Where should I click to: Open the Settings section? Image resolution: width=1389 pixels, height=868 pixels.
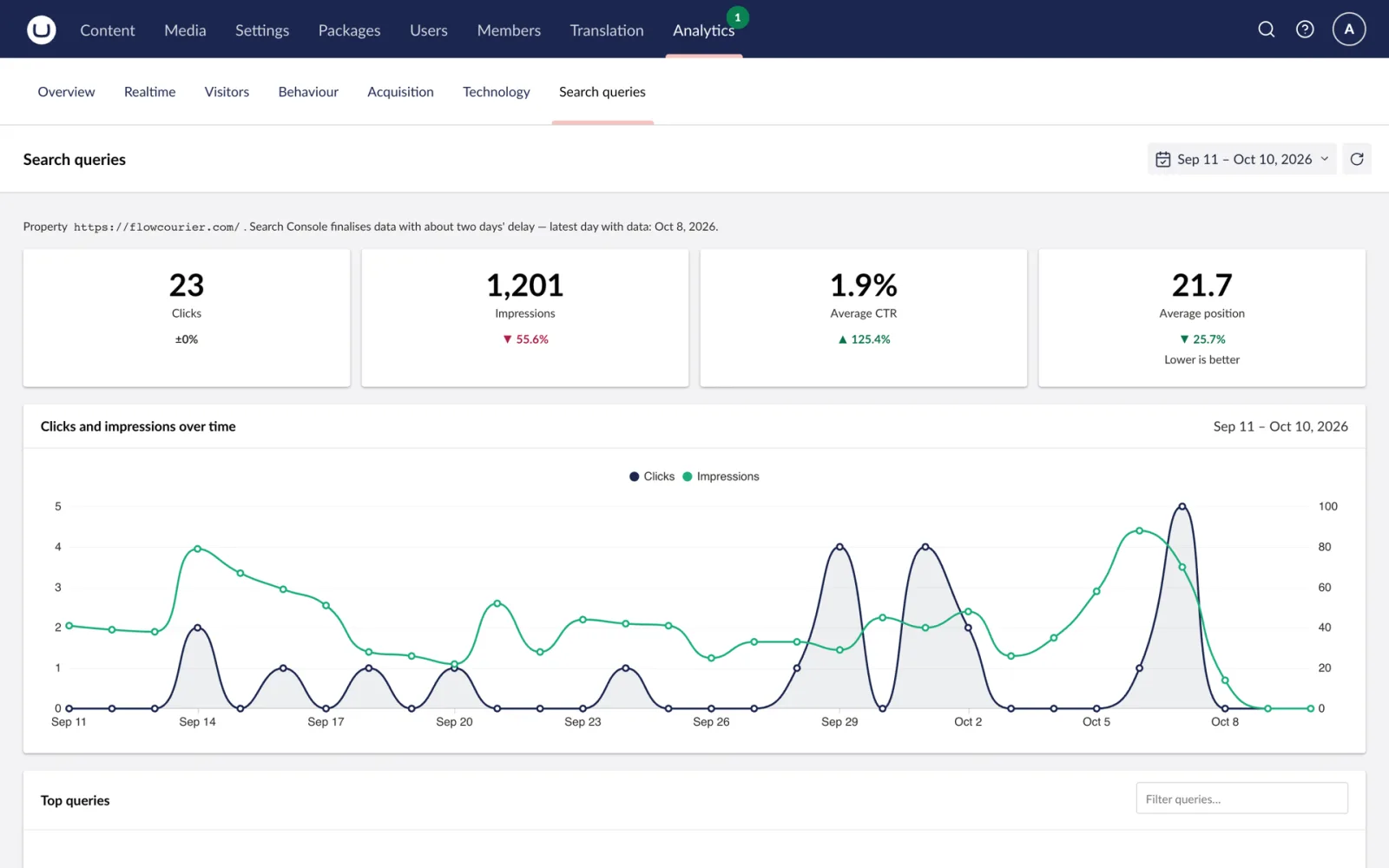click(x=262, y=30)
